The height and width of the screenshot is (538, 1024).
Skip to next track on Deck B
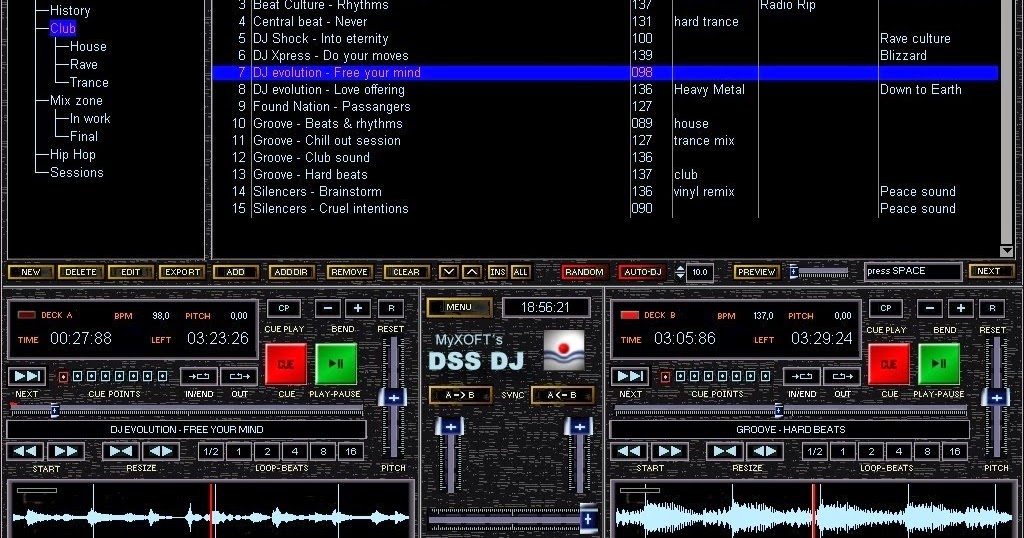pyautogui.click(x=630, y=376)
